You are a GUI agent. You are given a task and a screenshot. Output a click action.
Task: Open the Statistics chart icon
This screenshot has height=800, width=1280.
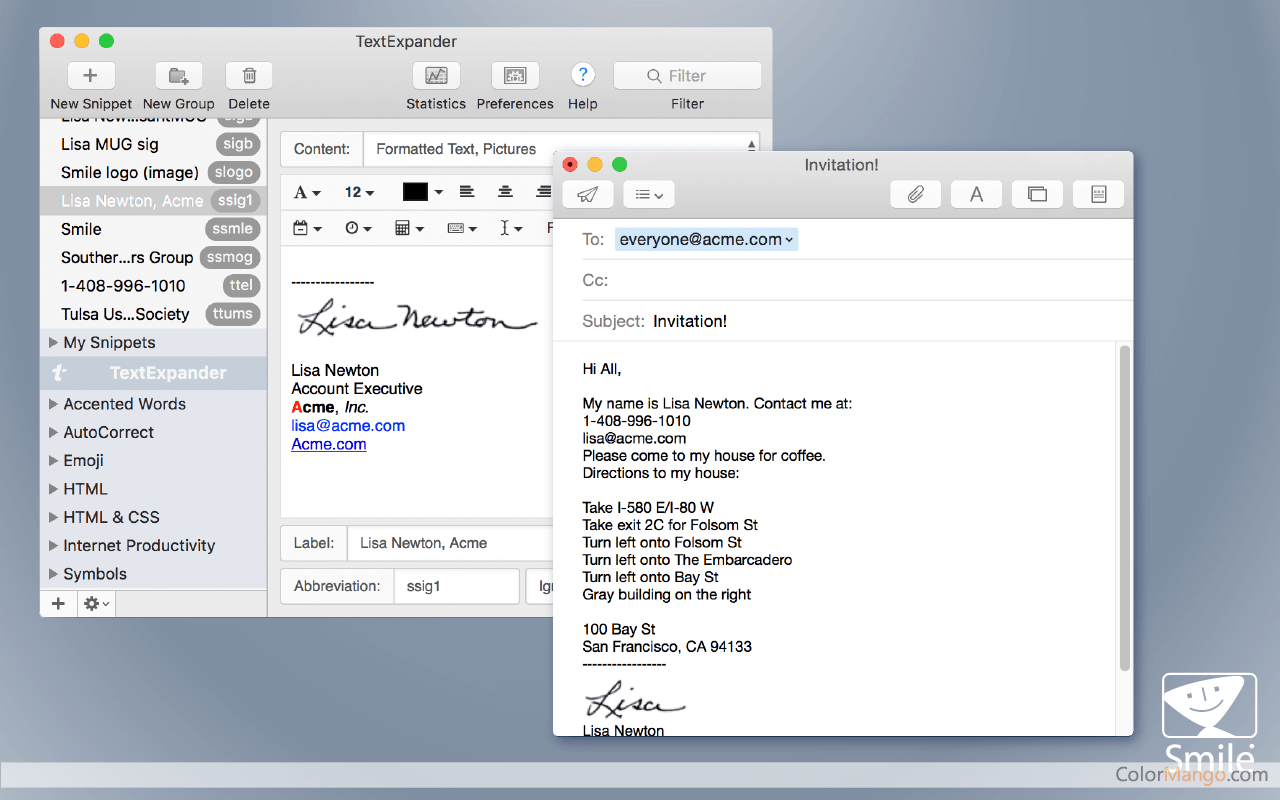436,76
